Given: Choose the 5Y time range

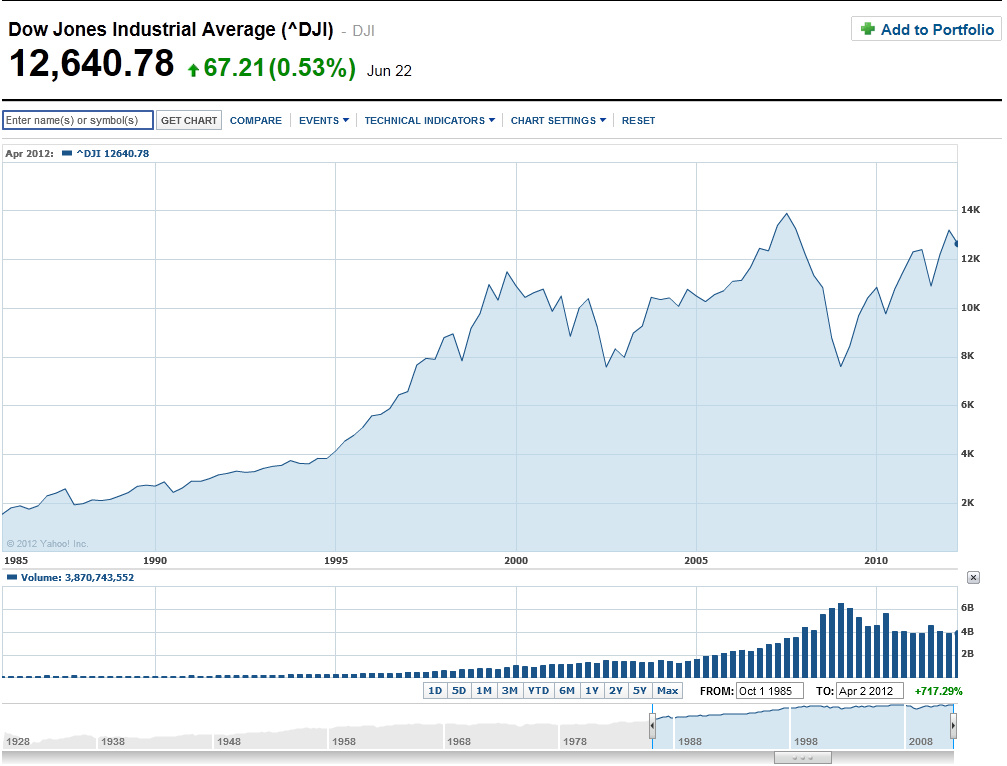Looking at the screenshot, I should [x=641, y=691].
